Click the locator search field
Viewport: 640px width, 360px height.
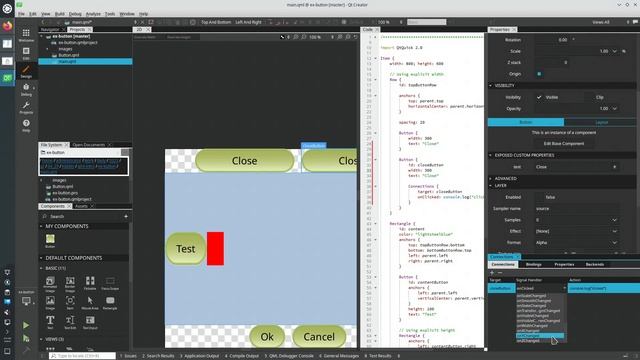pyautogui.click(x=83, y=356)
